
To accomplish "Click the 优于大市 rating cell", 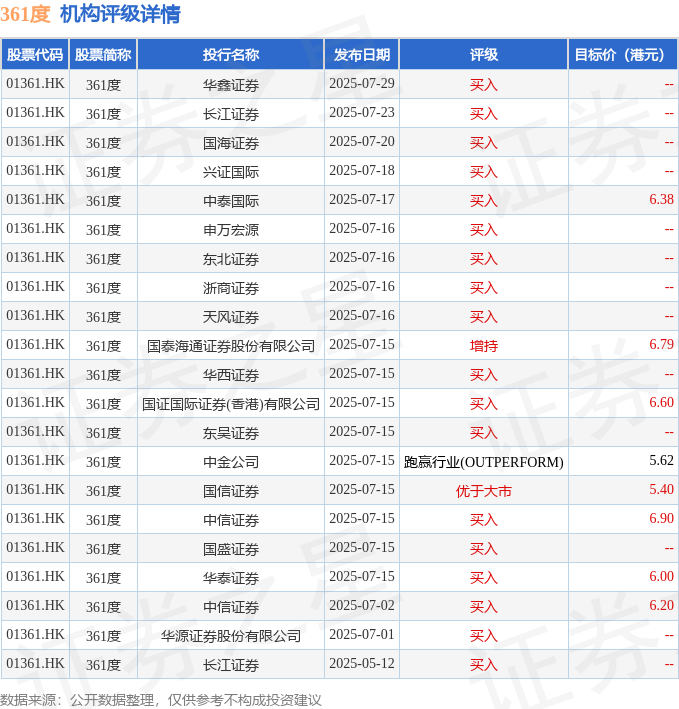I will [x=483, y=491].
